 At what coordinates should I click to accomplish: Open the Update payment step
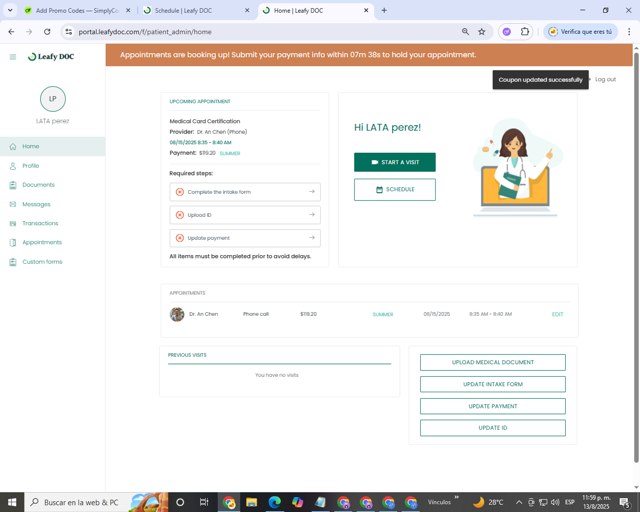point(245,238)
